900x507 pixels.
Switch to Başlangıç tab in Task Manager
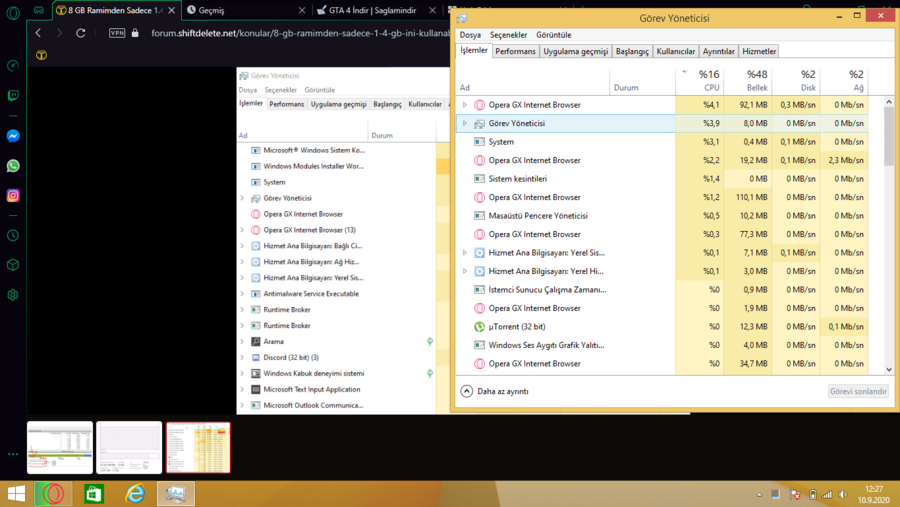(x=633, y=51)
